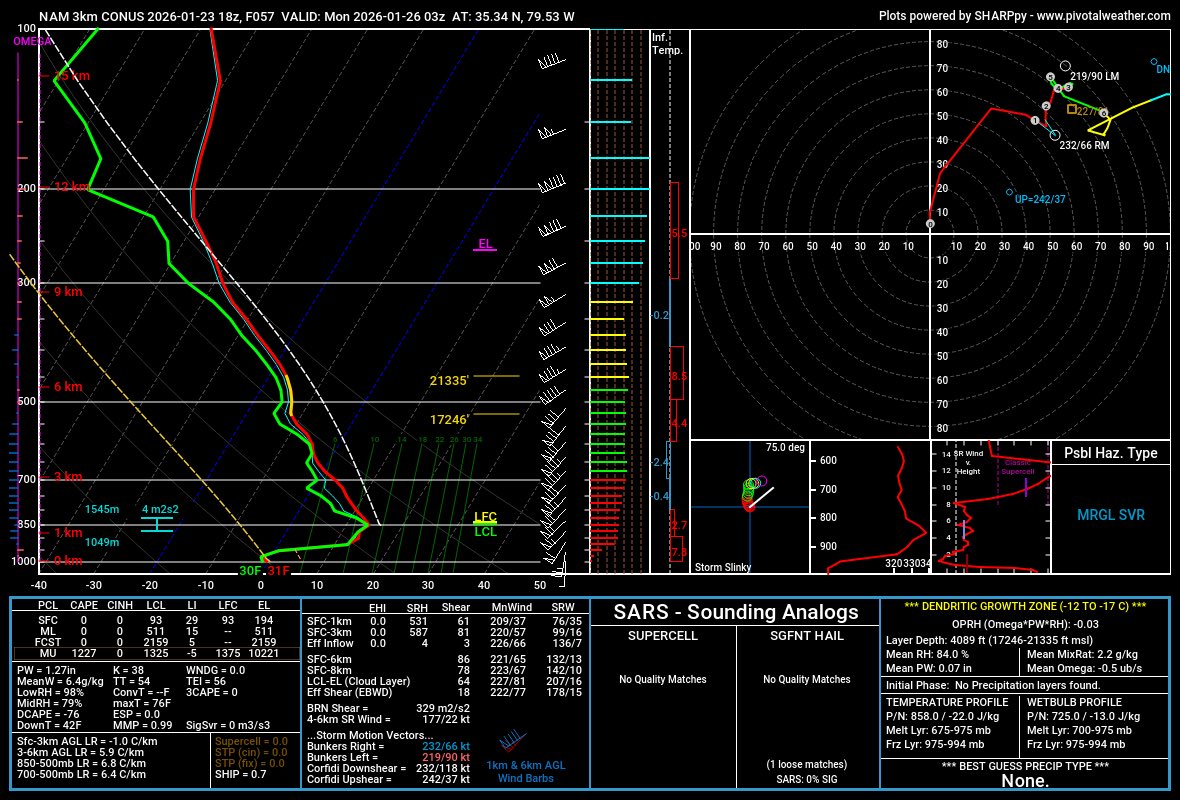Click the 31F surface temperature value
This screenshot has height=800, width=1180.
pos(278,571)
